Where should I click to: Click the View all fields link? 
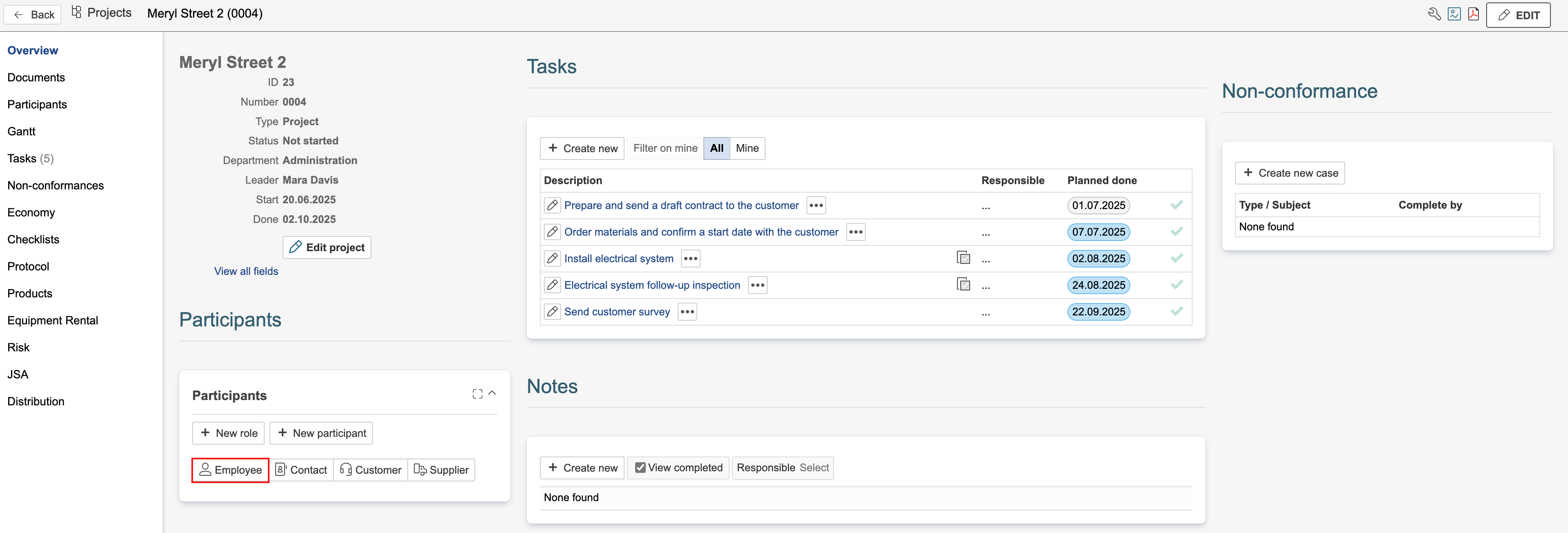[246, 271]
